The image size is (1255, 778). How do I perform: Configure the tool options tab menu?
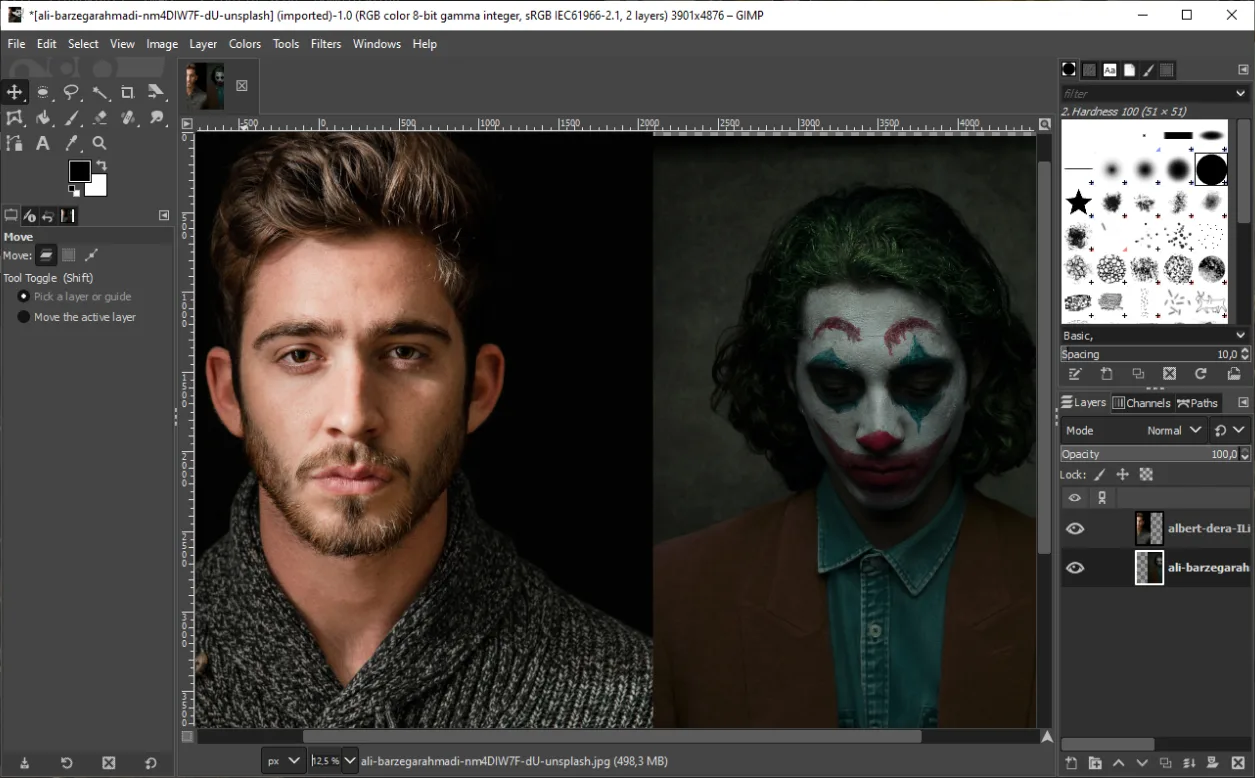[x=164, y=216]
